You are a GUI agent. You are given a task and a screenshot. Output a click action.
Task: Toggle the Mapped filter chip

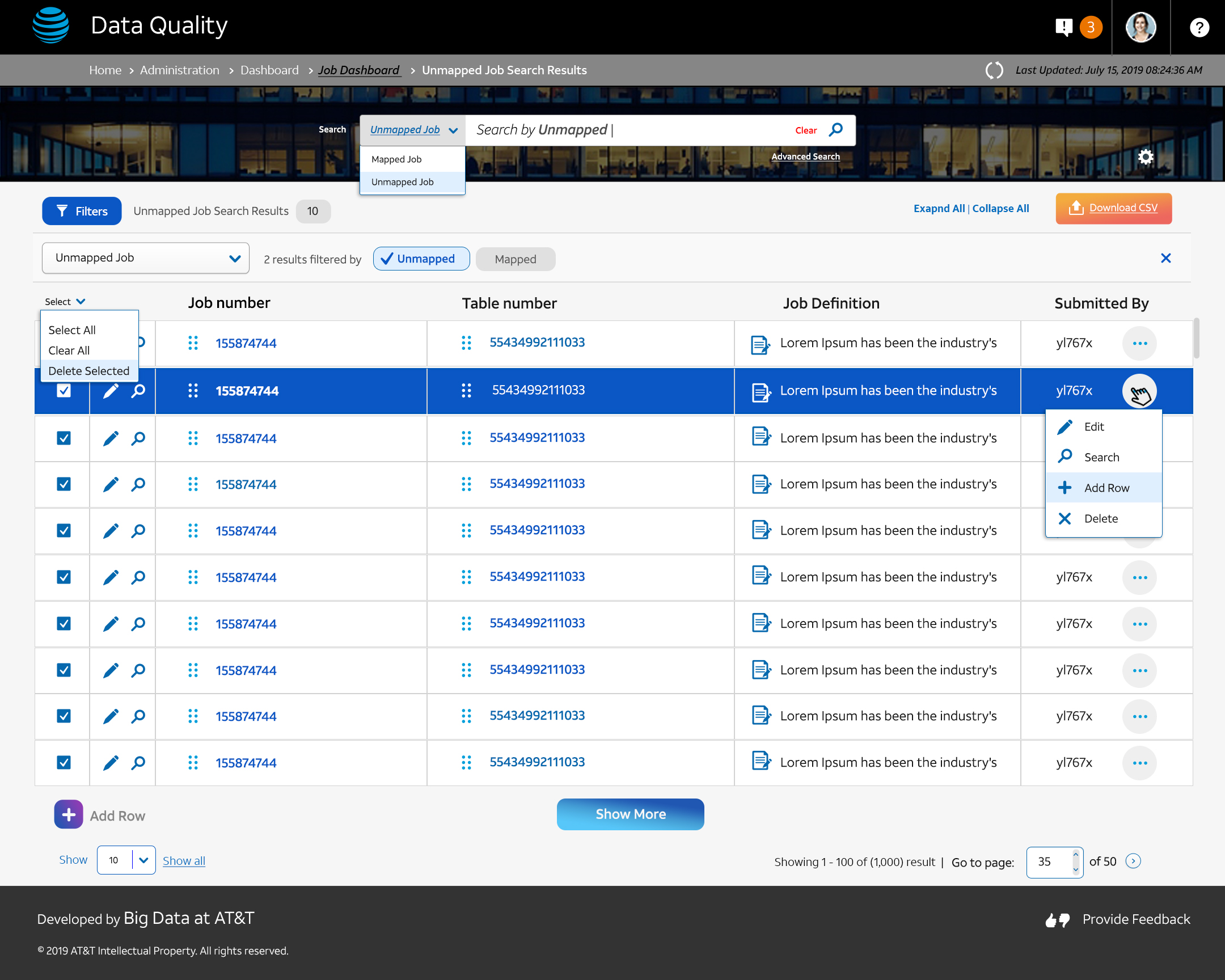[515, 259]
